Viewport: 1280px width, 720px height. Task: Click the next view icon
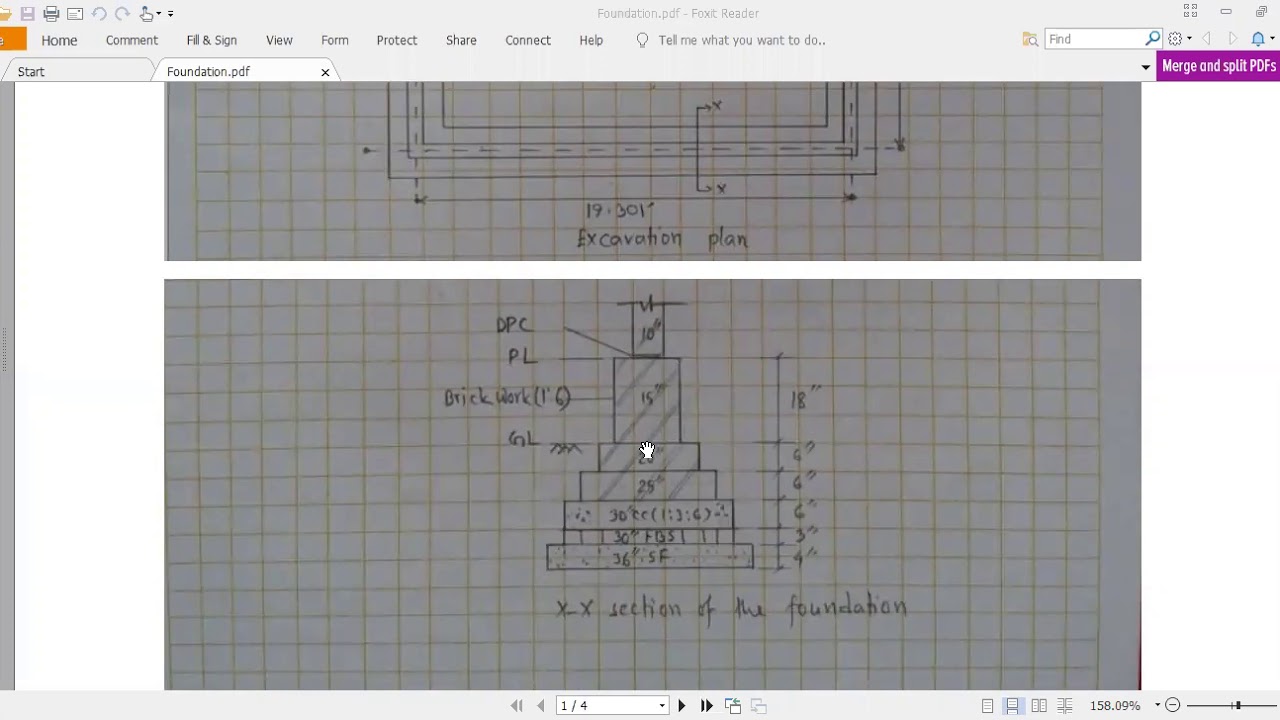(758, 706)
